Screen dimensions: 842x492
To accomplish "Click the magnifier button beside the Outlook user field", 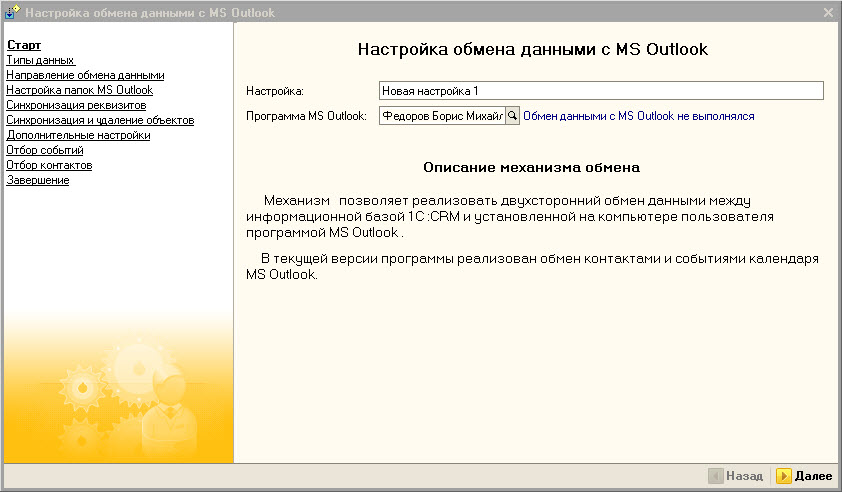I will [x=513, y=116].
